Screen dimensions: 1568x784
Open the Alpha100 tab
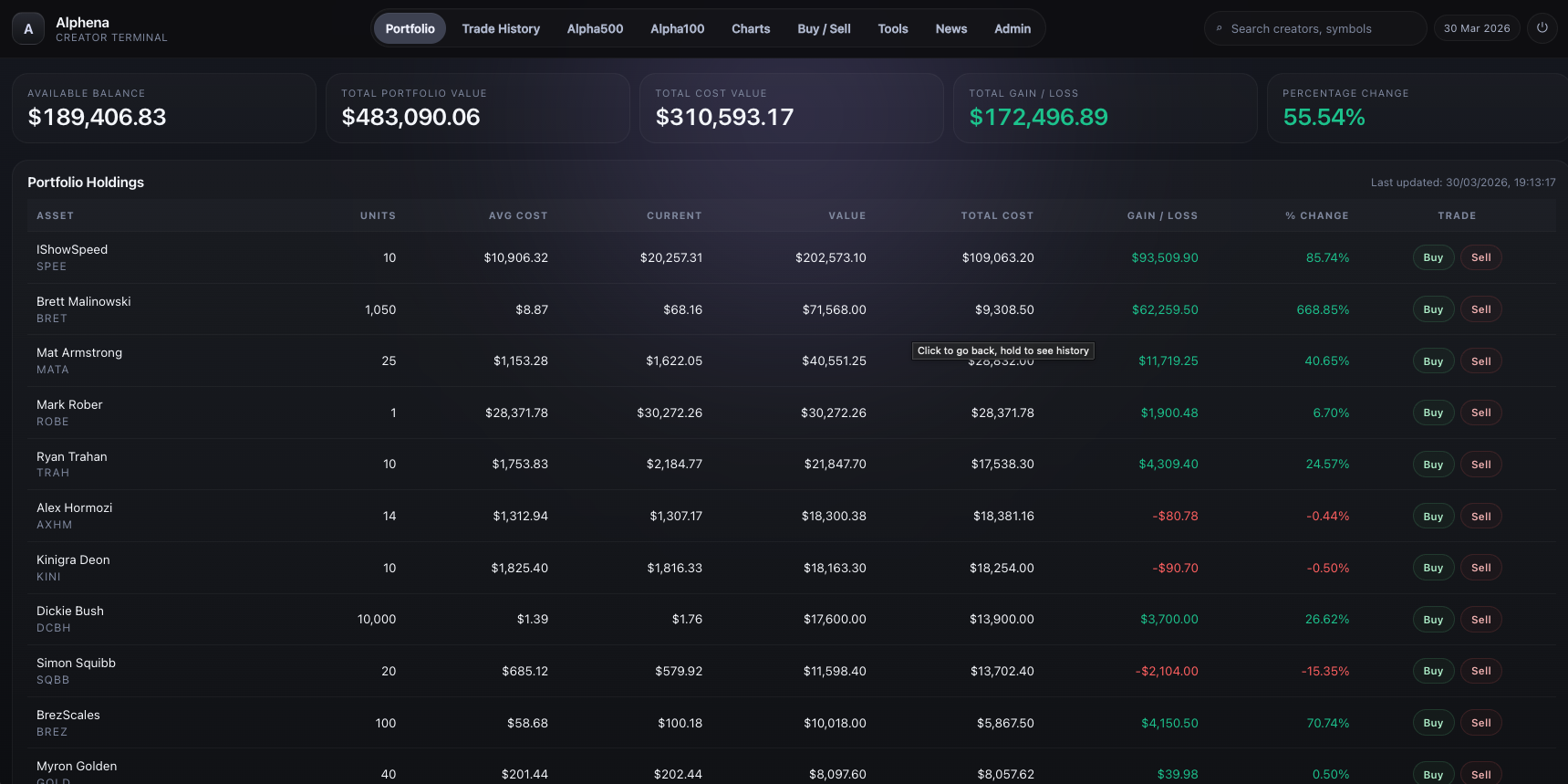click(678, 29)
